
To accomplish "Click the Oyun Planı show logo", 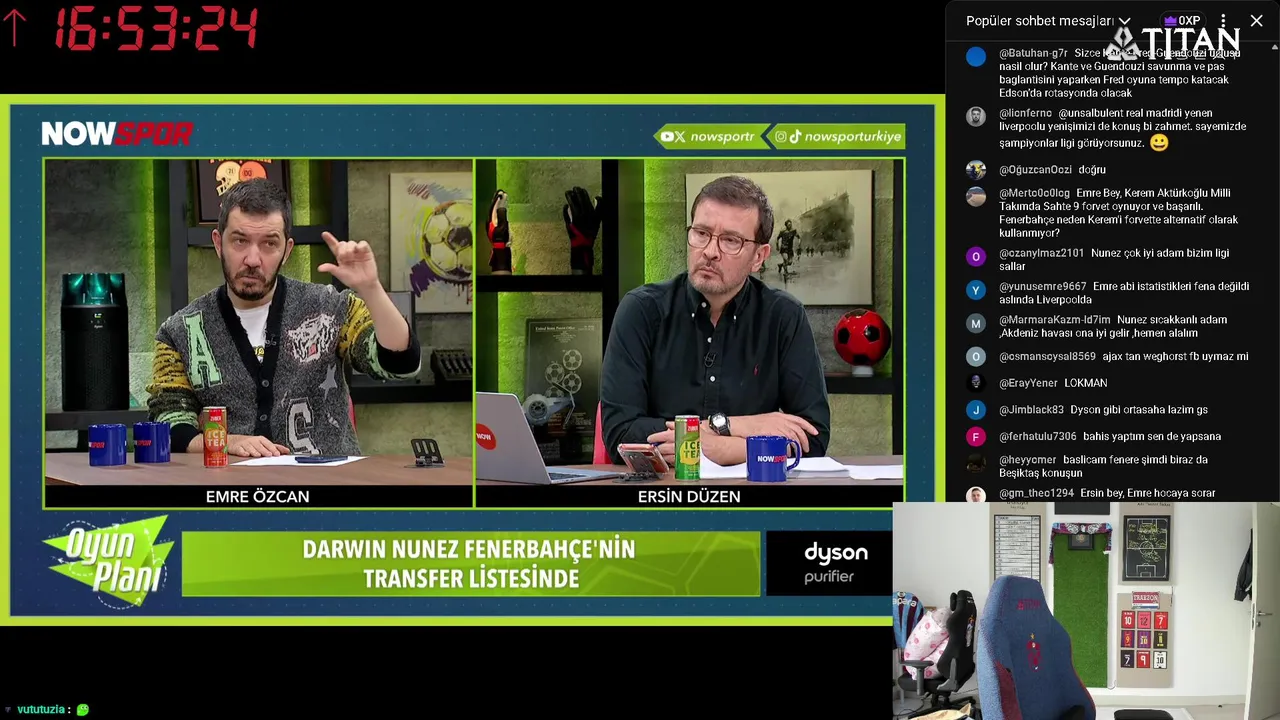I will click(x=108, y=562).
